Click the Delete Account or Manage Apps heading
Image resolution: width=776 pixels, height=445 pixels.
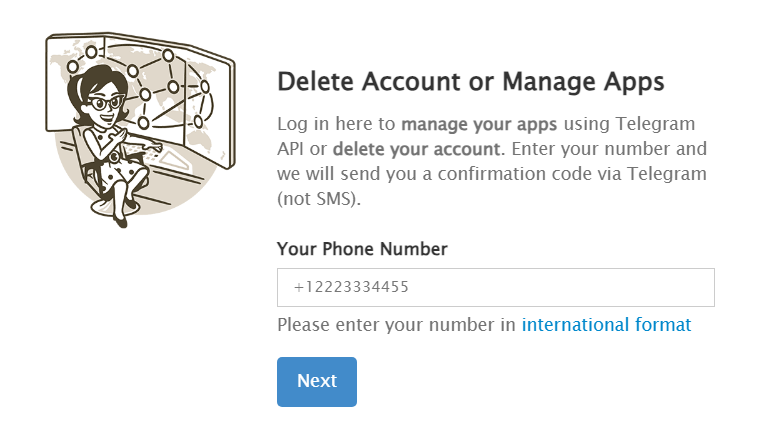click(x=470, y=82)
